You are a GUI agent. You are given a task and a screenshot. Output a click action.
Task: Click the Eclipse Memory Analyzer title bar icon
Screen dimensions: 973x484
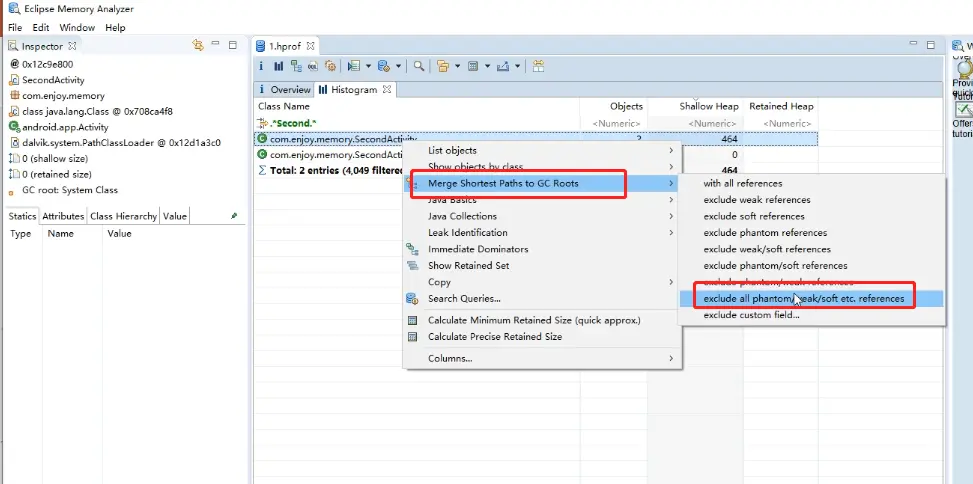coord(14,9)
